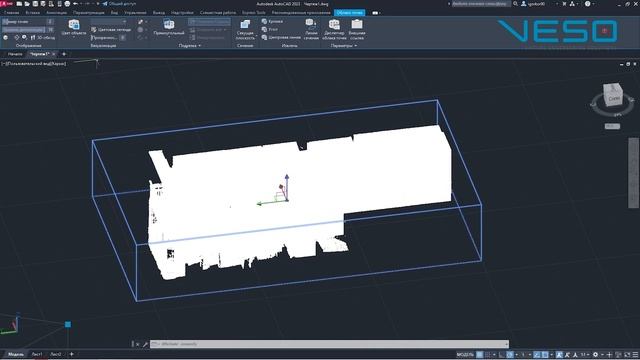Click the Autodesk App Store cart icon

click(564, 4)
